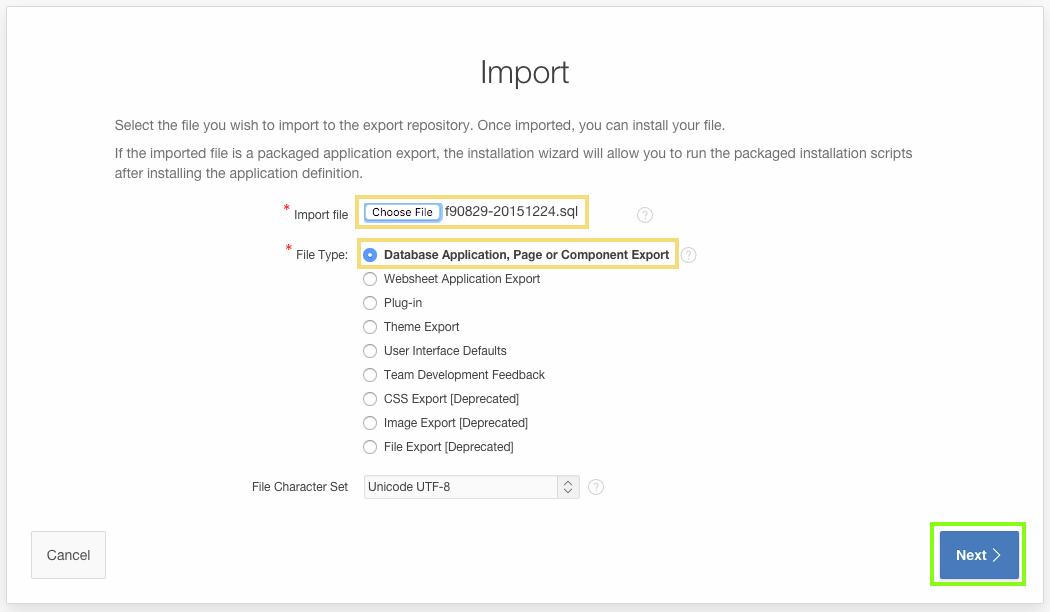1050x612 pixels.
Task: Select Team Development Feedback option
Action: pos(370,375)
